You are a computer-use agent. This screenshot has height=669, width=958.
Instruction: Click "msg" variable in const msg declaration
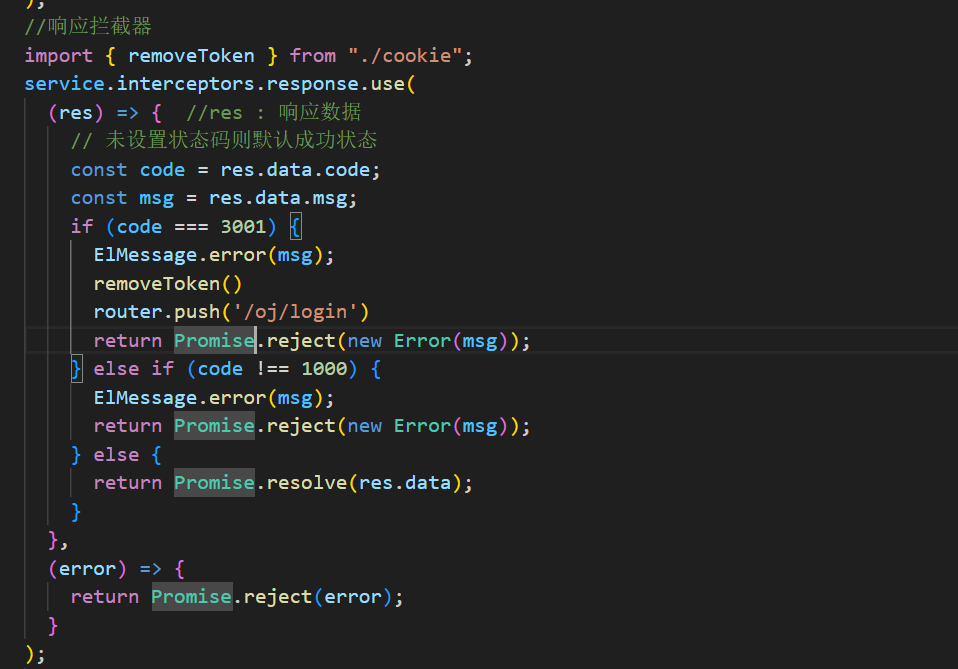click(x=157, y=198)
